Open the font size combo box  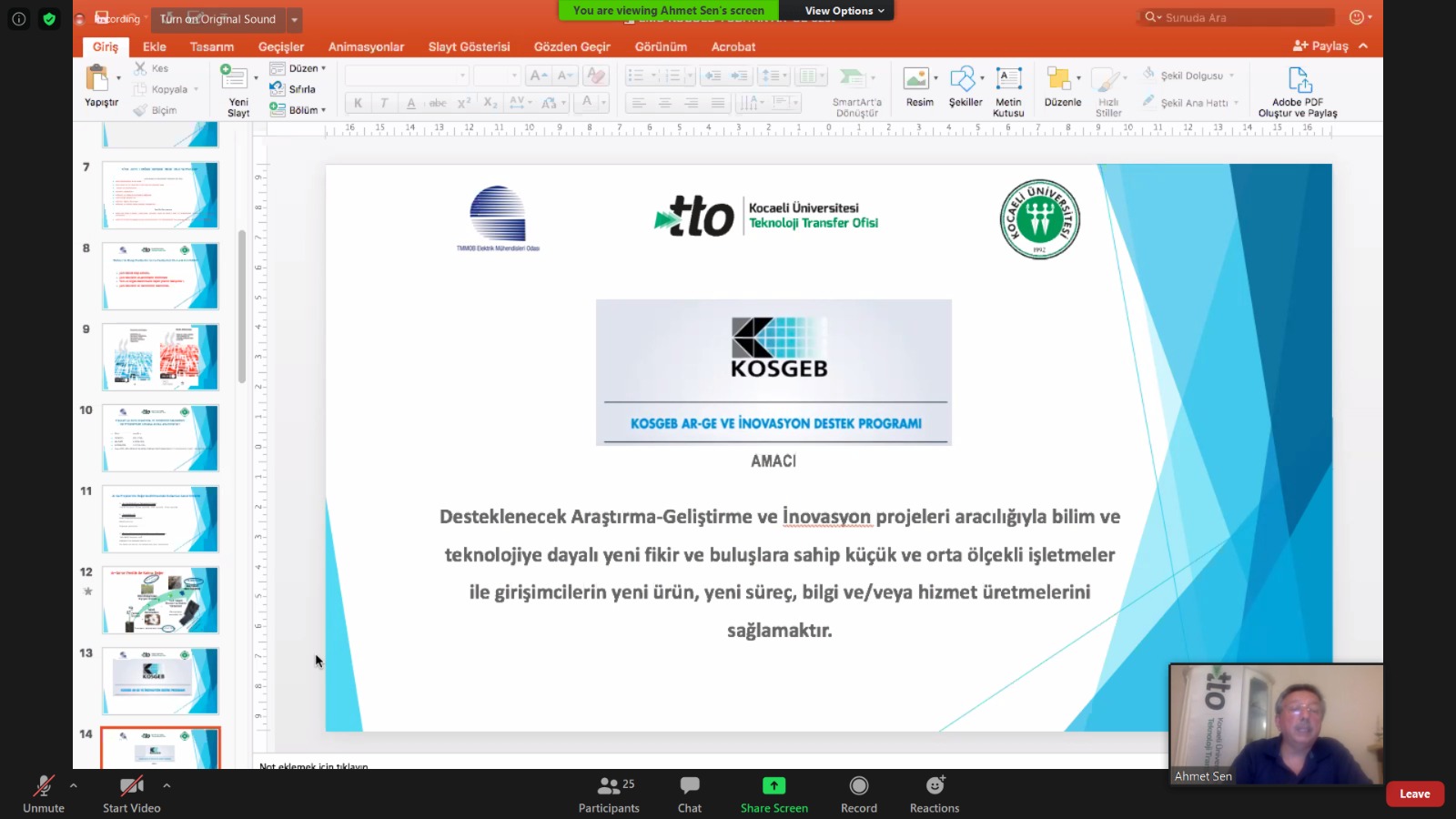pyautogui.click(x=497, y=76)
